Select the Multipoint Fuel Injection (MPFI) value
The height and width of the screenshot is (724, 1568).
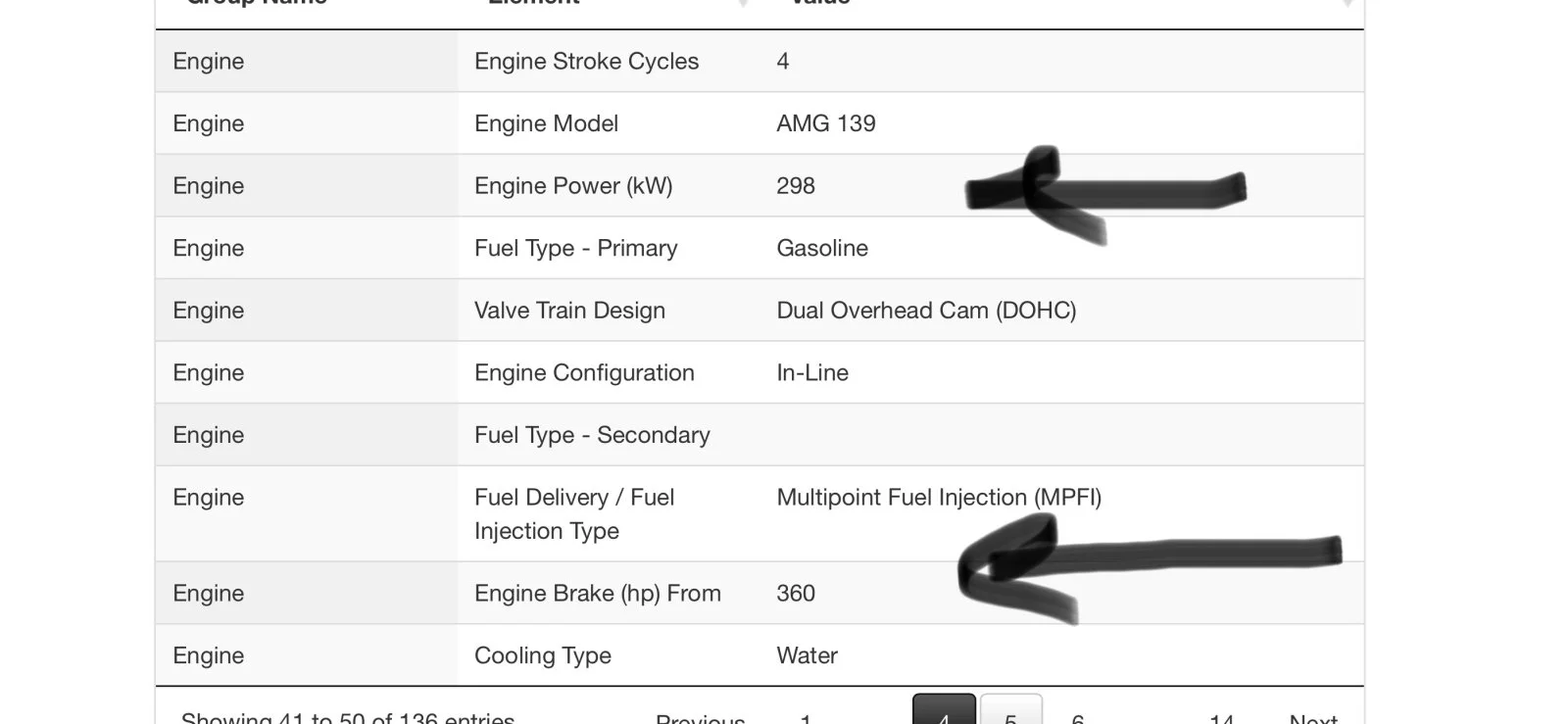(x=938, y=498)
